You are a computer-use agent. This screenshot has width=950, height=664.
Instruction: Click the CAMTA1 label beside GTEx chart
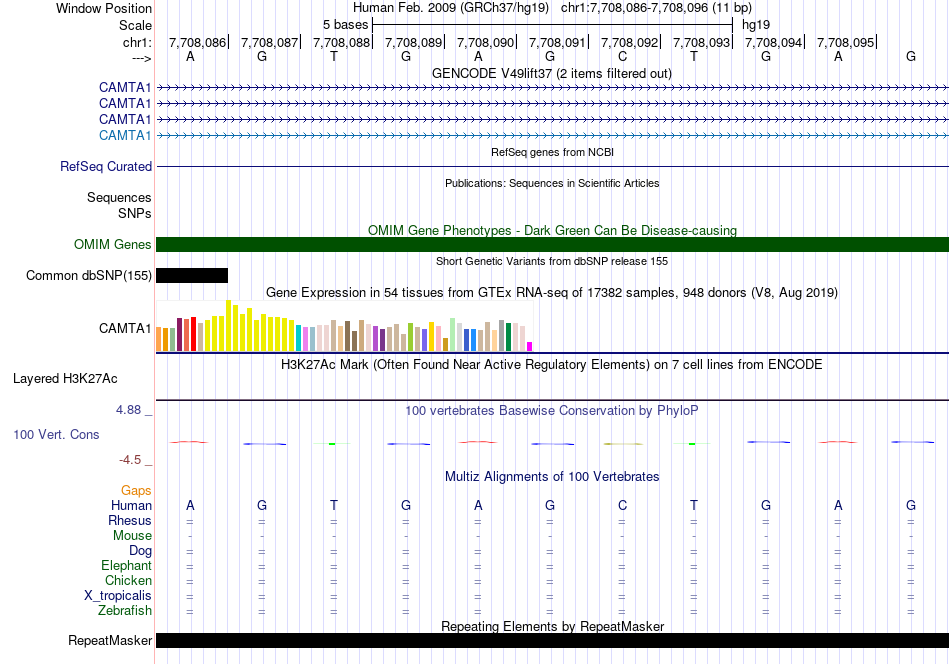(125, 328)
